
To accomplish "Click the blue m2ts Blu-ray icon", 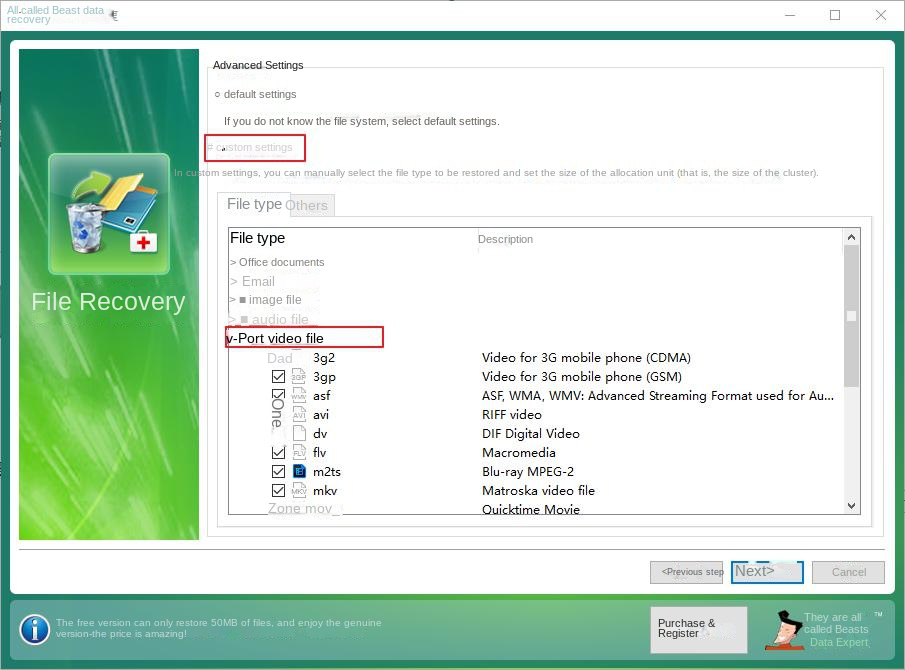I will [299, 471].
